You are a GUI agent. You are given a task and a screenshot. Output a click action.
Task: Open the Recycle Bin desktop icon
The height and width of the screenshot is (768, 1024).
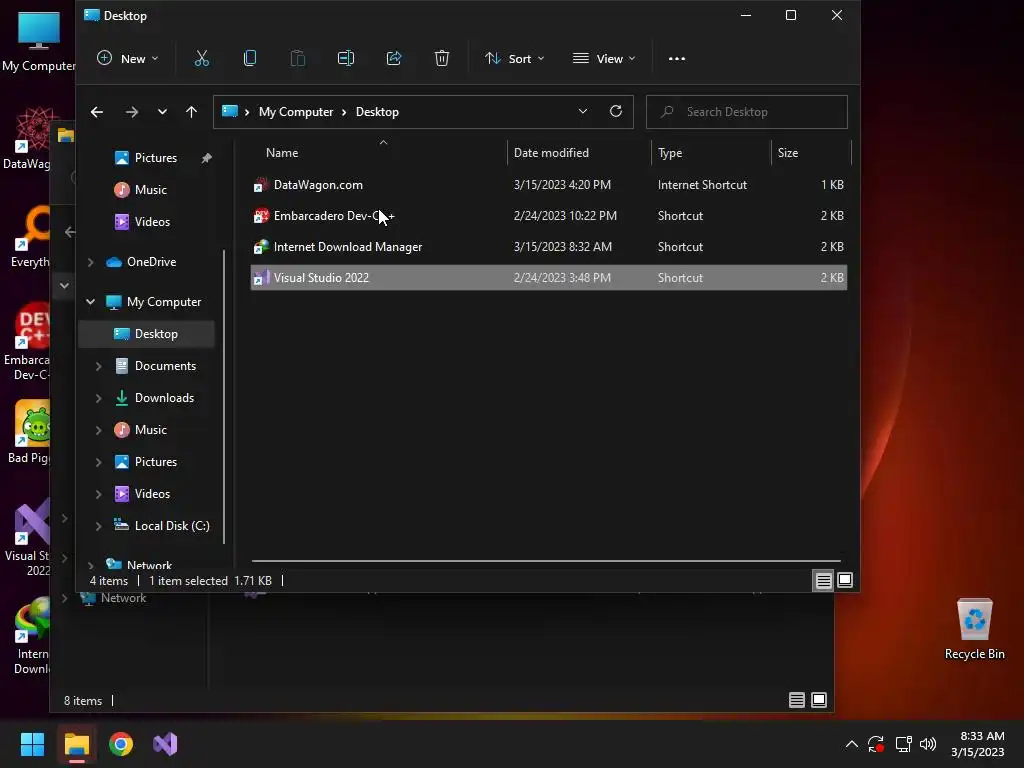coord(974,629)
